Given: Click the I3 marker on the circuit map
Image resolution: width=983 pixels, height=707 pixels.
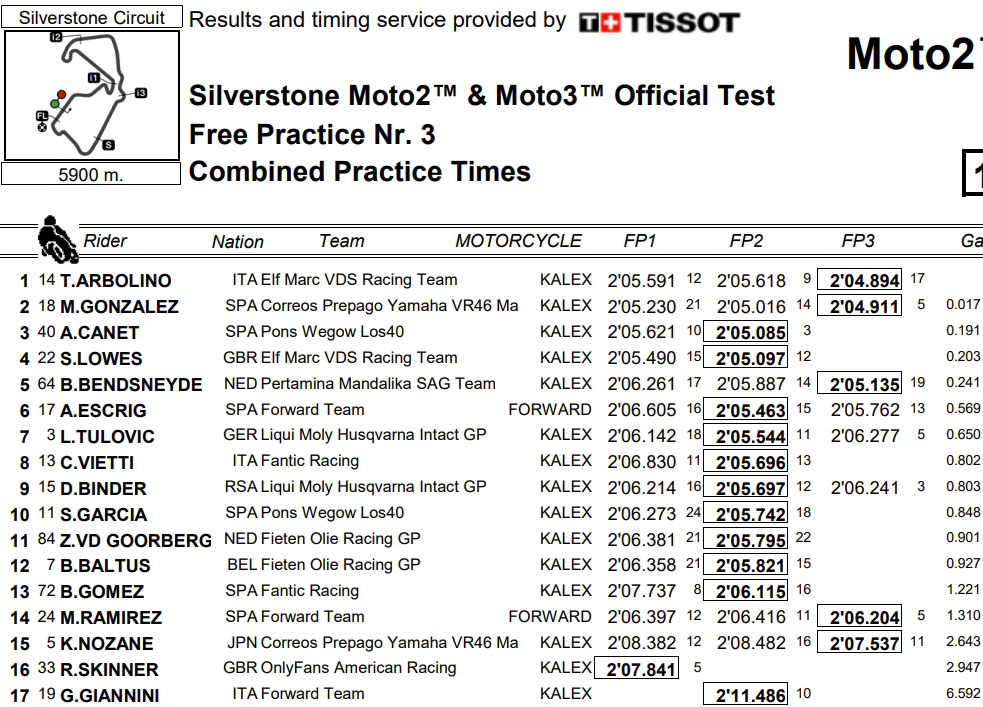Looking at the screenshot, I should pos(140,93).
